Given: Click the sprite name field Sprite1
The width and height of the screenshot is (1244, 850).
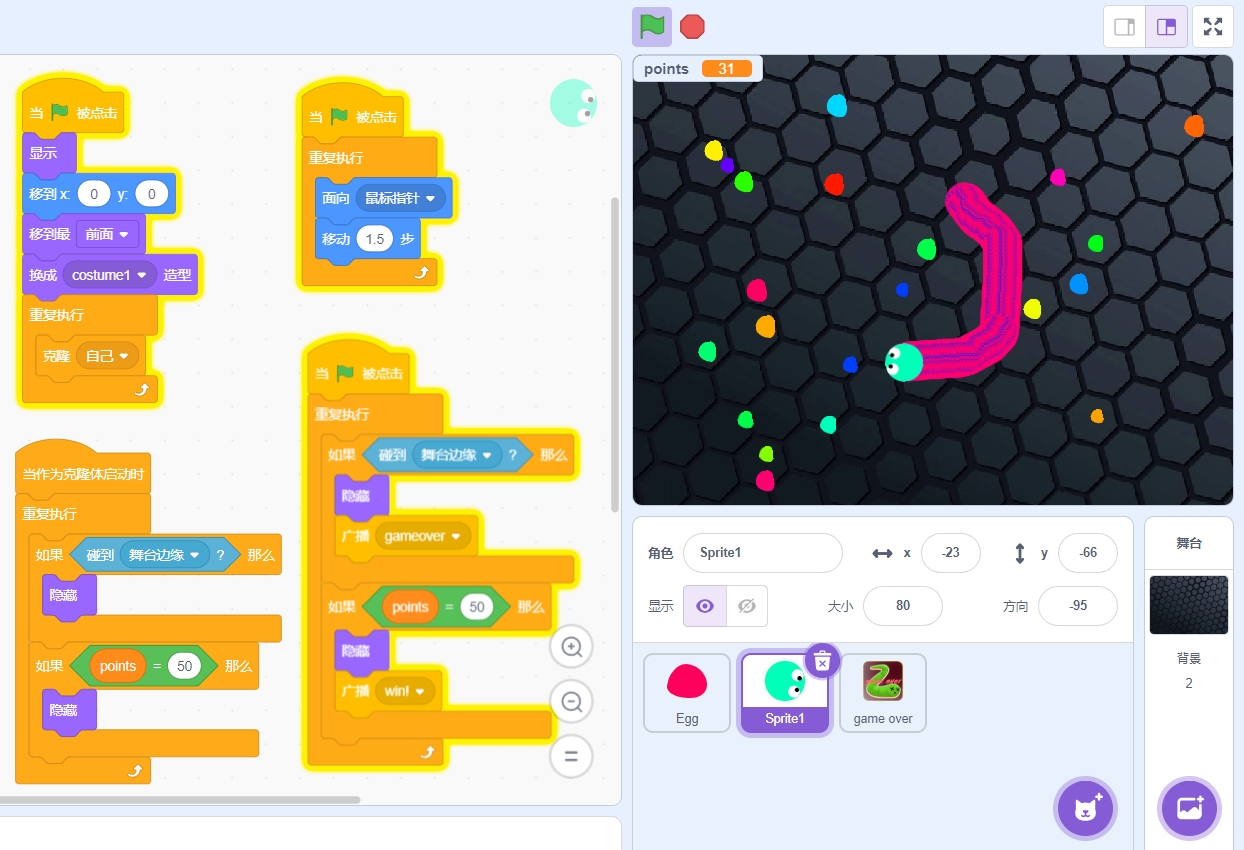Looking at the screenshot, I should tap(763, 553).
